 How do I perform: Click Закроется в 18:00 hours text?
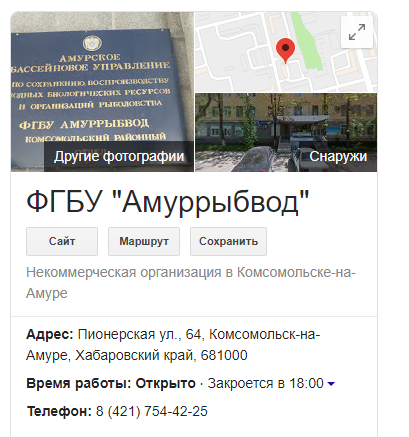tap(265, 383)
